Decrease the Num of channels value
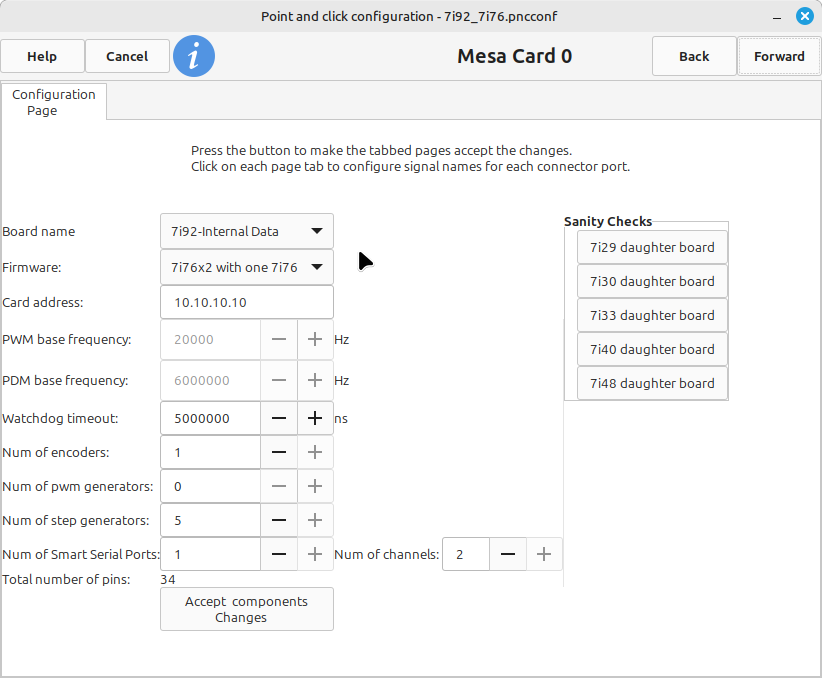This screenshot has width=822, height=678. pos(508,554)
